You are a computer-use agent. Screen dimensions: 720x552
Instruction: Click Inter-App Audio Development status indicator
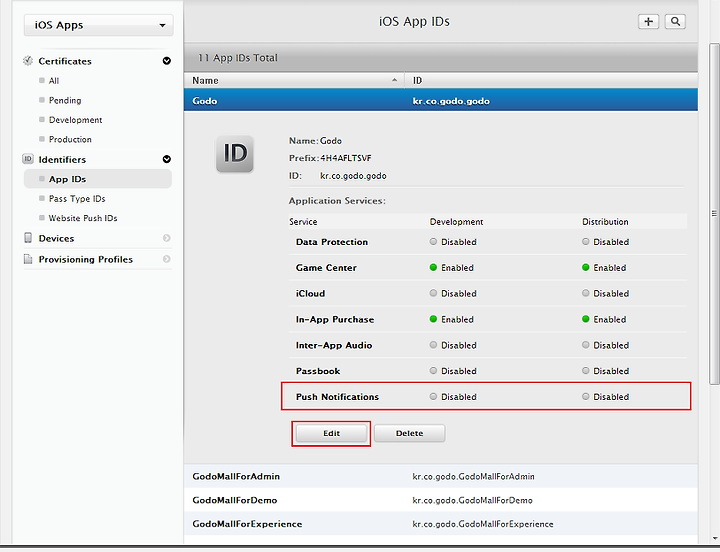(433, 345)
